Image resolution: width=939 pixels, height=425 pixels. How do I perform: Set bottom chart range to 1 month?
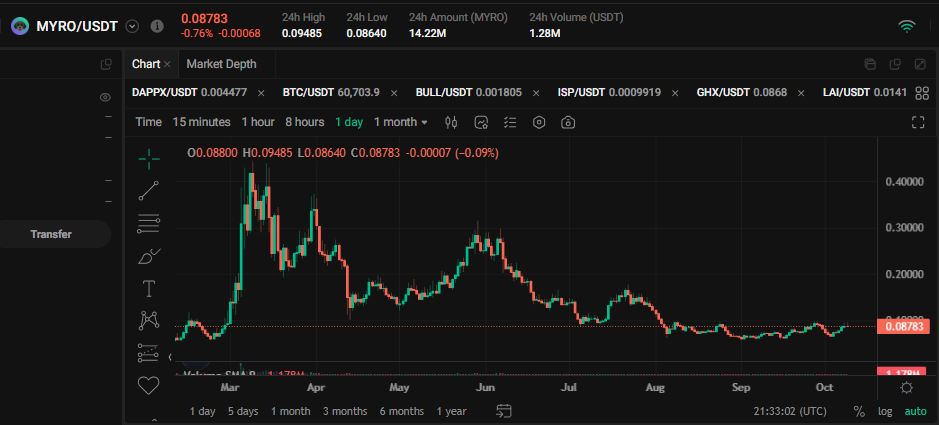coord(290,411)
